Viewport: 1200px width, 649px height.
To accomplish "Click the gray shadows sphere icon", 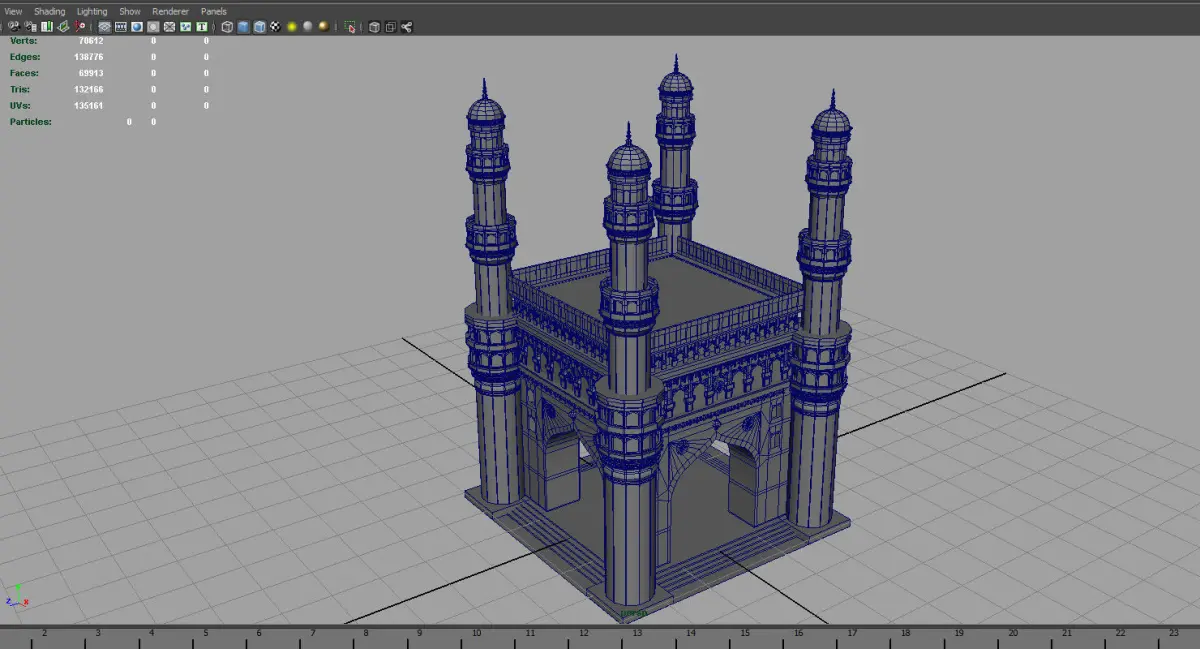I will point(307,27).
